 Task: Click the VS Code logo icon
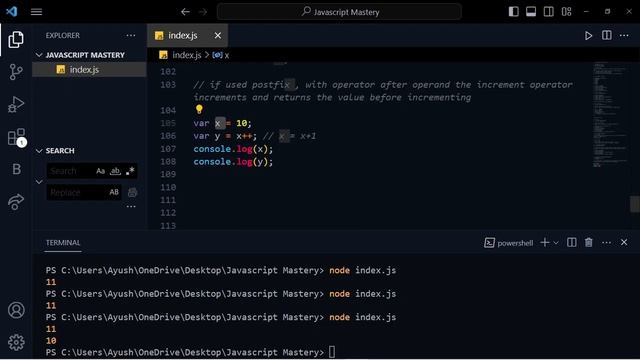[x=12, y=11]
